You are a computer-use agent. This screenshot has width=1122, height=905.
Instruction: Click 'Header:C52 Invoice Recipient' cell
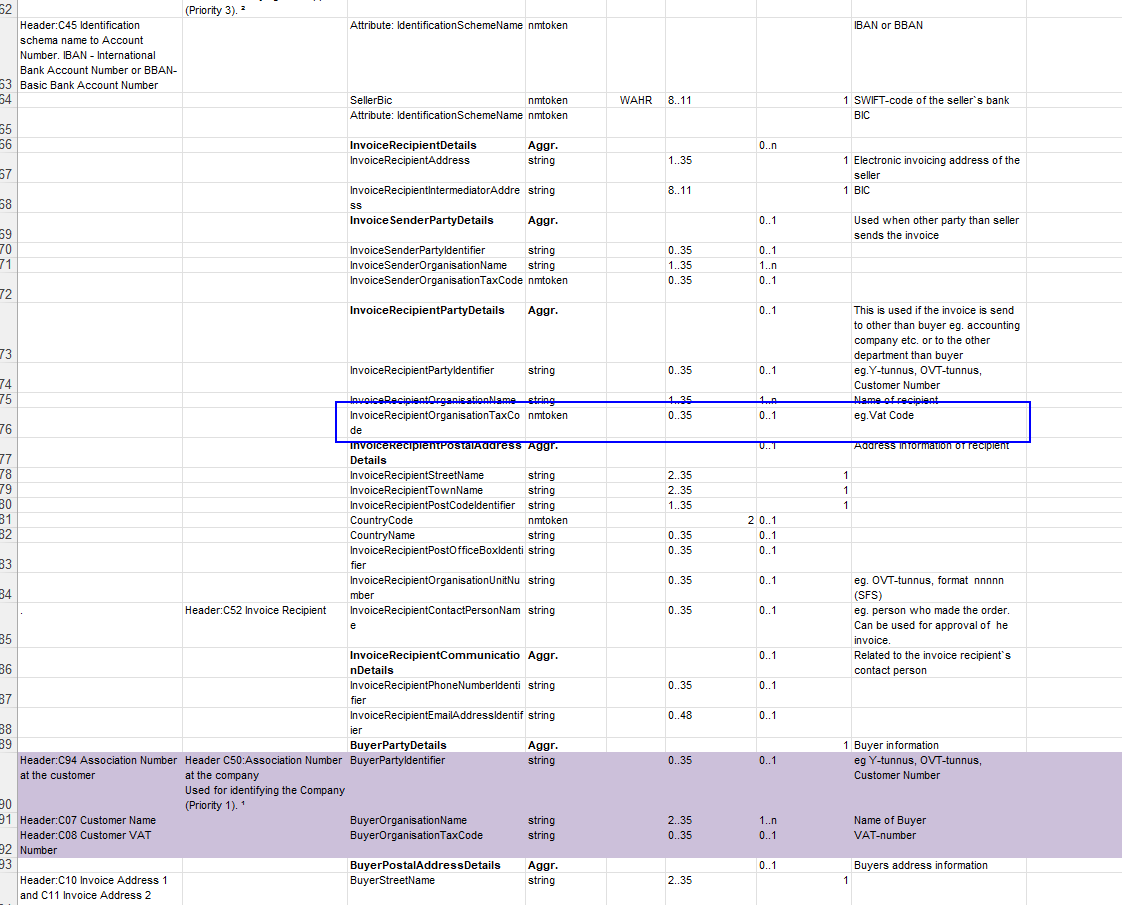click(265, 625)
